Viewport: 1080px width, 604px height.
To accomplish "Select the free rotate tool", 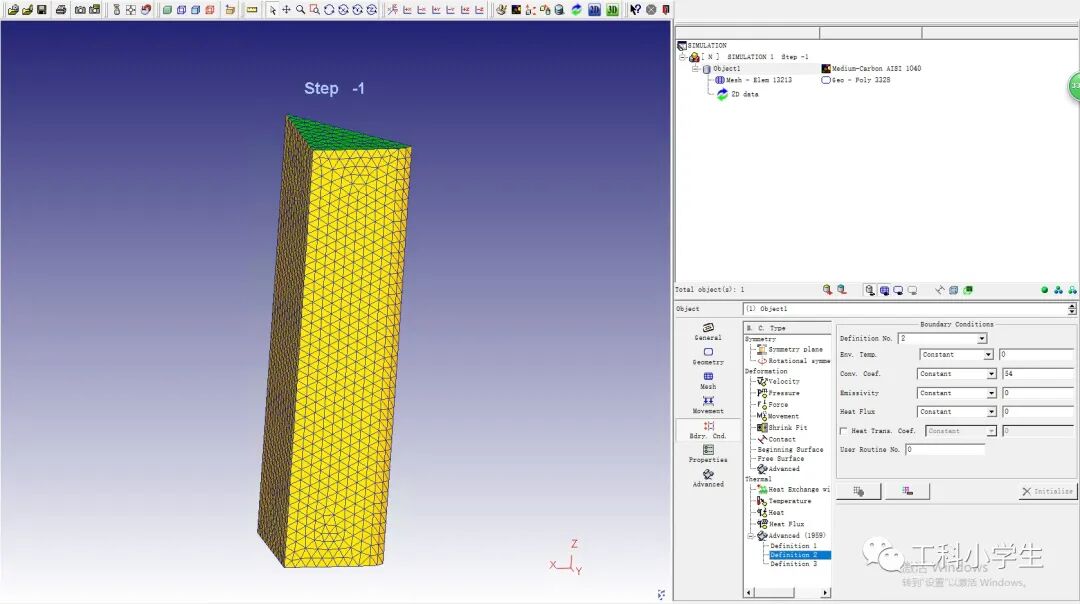I will (329, 10).
